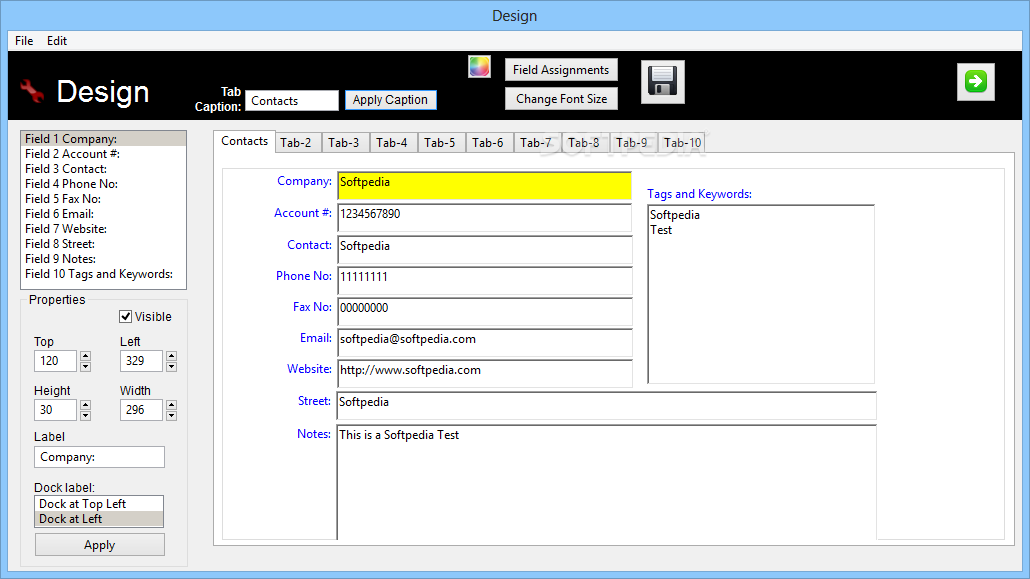Decrease the Height value with down arrow
This screenshot has width=1030, height=579.
point(85,415)
